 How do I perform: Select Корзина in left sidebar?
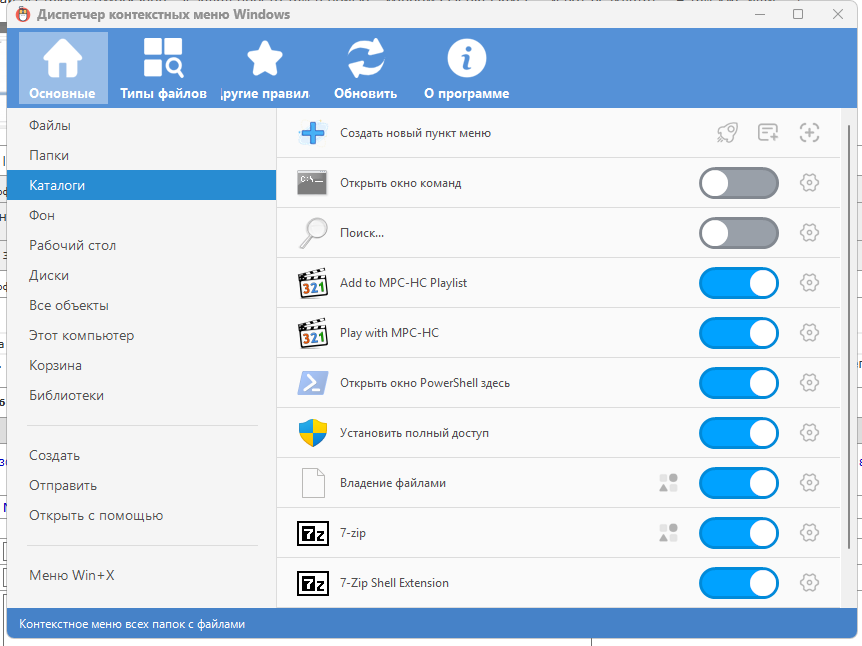pos(55,365)
